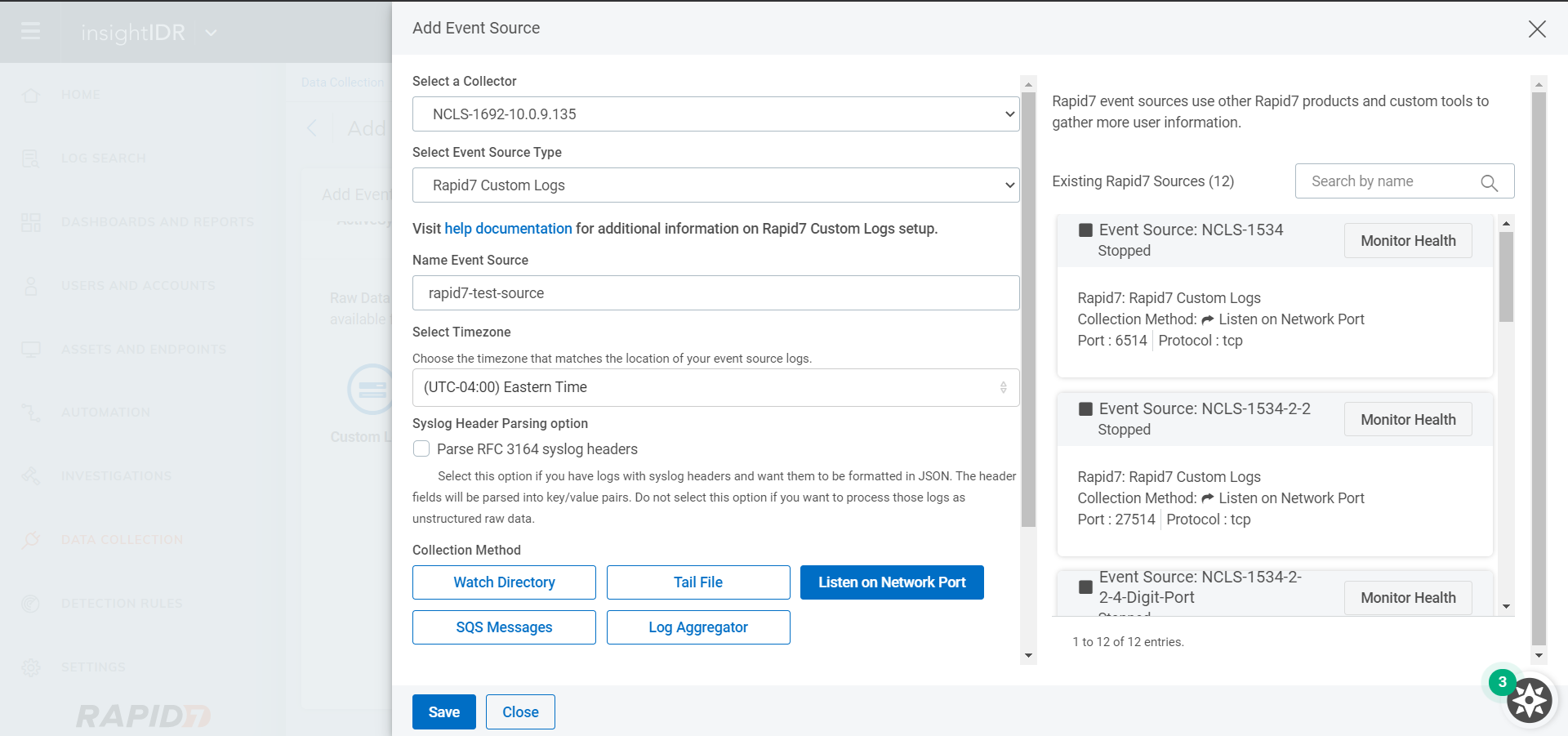1568x736 pixels.
Task: Click the Investigations icon
Action: [31, 476]
